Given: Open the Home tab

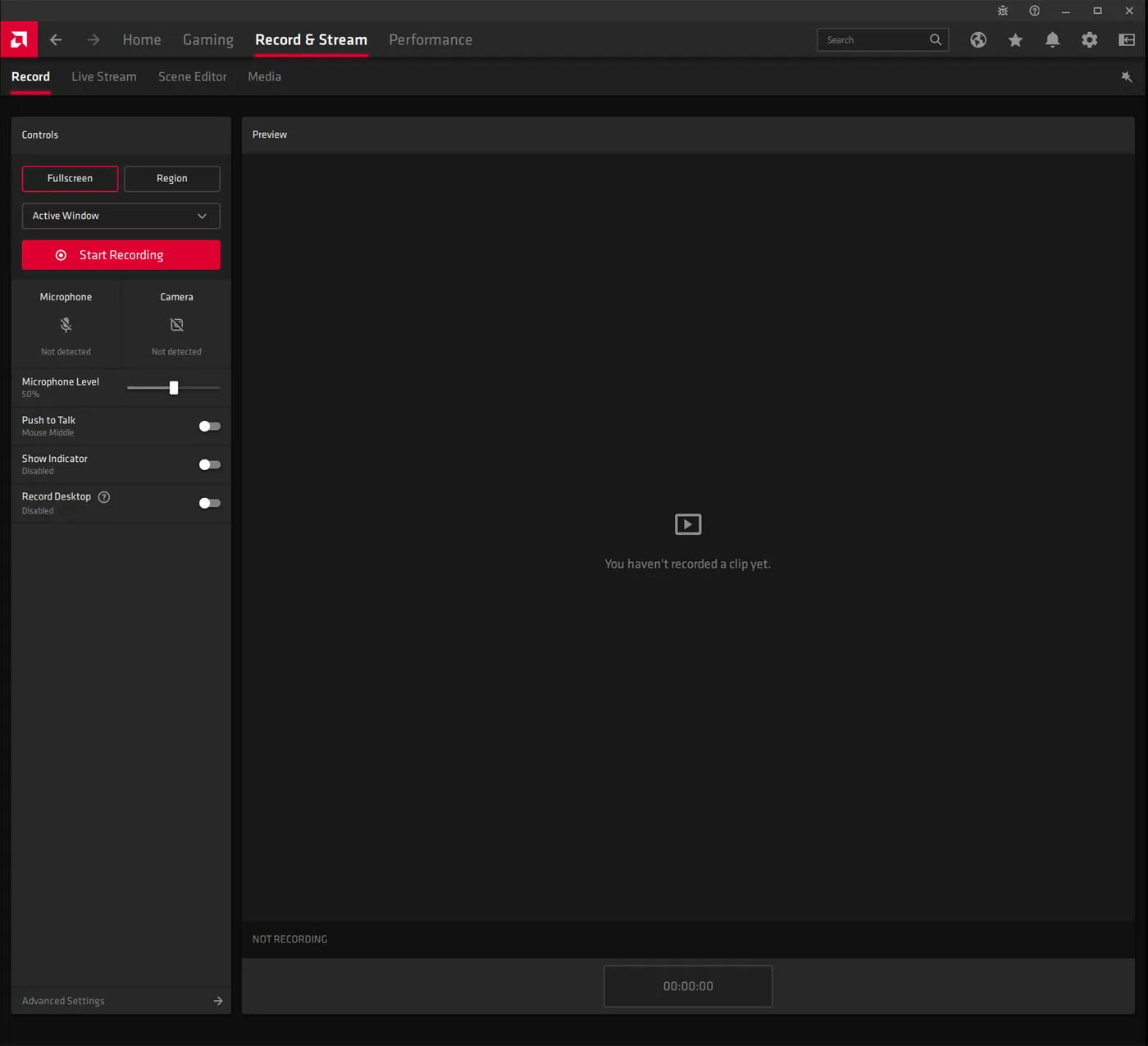Looking at the screenshot, I should pyautogui.click(x=142, y=39).
